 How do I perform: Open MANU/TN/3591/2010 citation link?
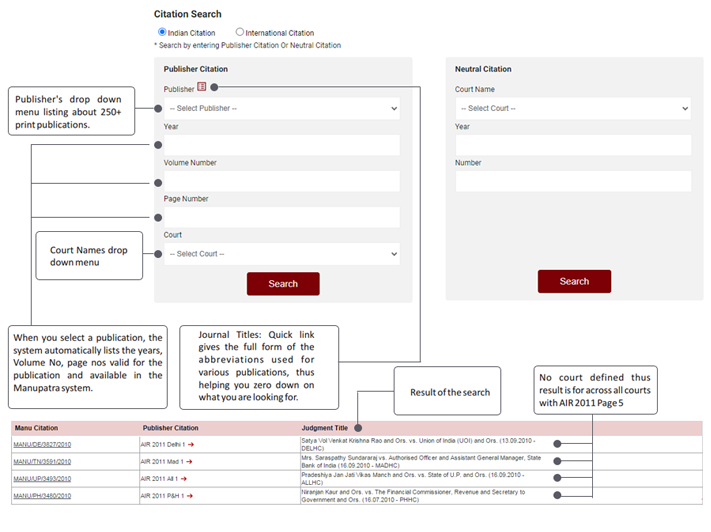(x=42, y=461)
